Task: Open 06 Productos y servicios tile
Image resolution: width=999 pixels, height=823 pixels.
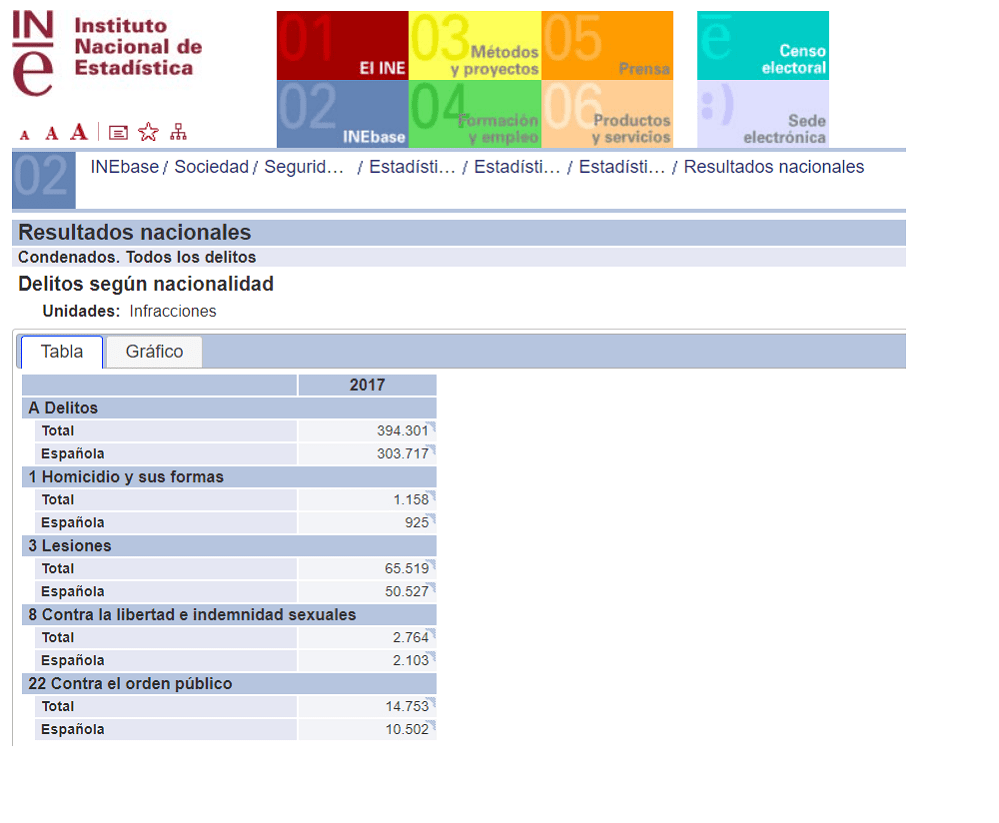Action: (607, 114)
